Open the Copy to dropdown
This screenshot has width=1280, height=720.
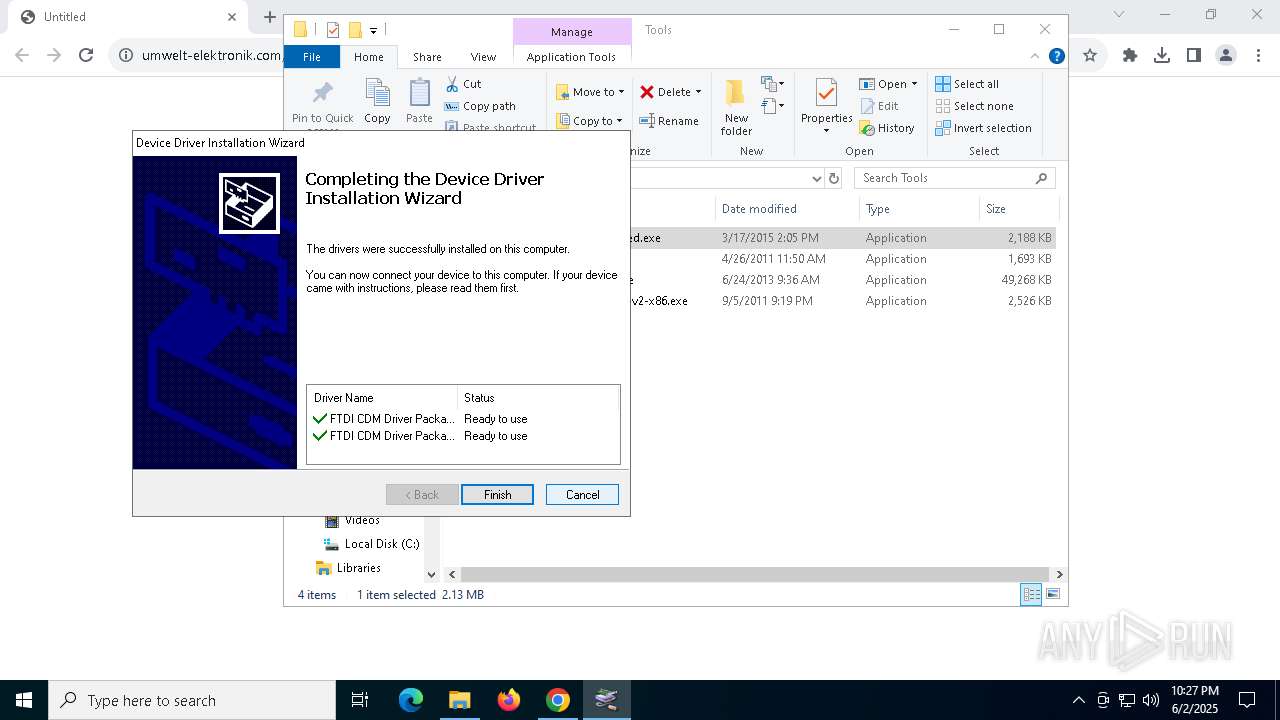(588, 121)
